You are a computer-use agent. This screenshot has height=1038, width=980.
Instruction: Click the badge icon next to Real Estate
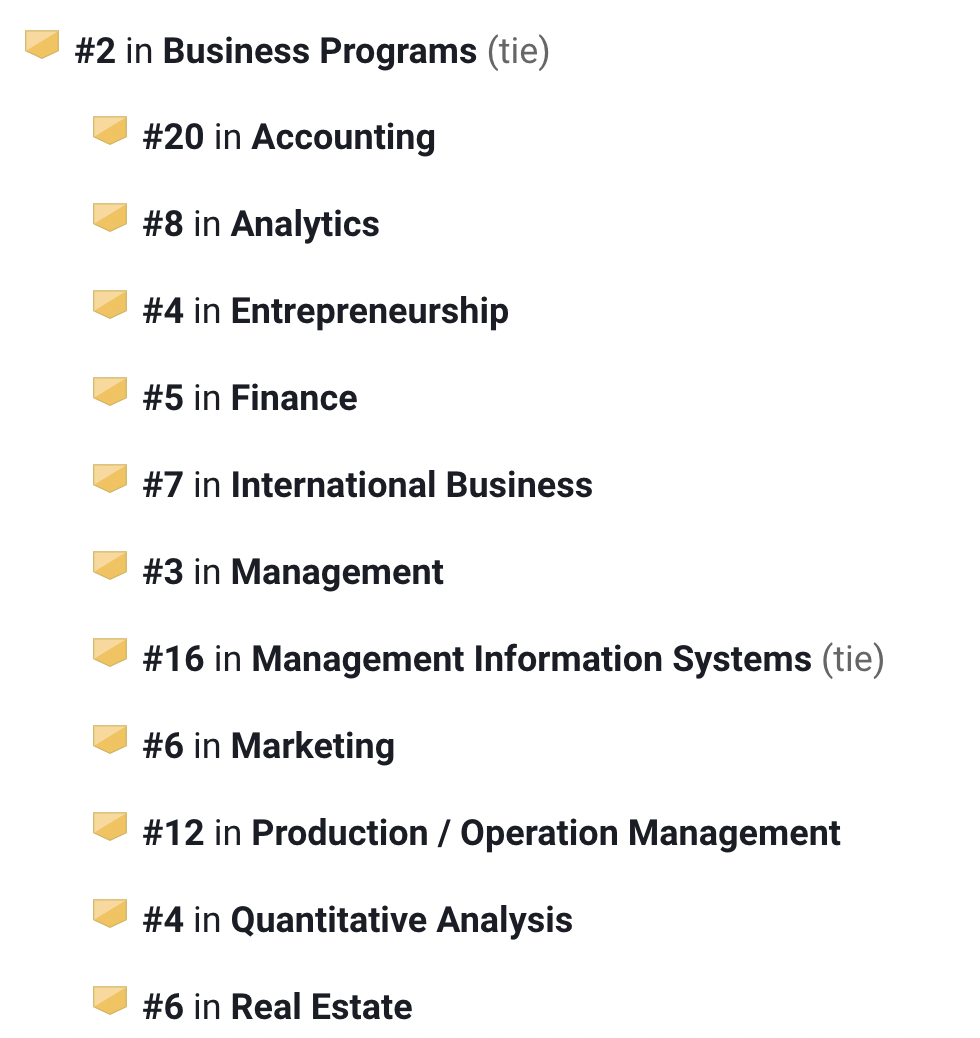coord(110,1001)
